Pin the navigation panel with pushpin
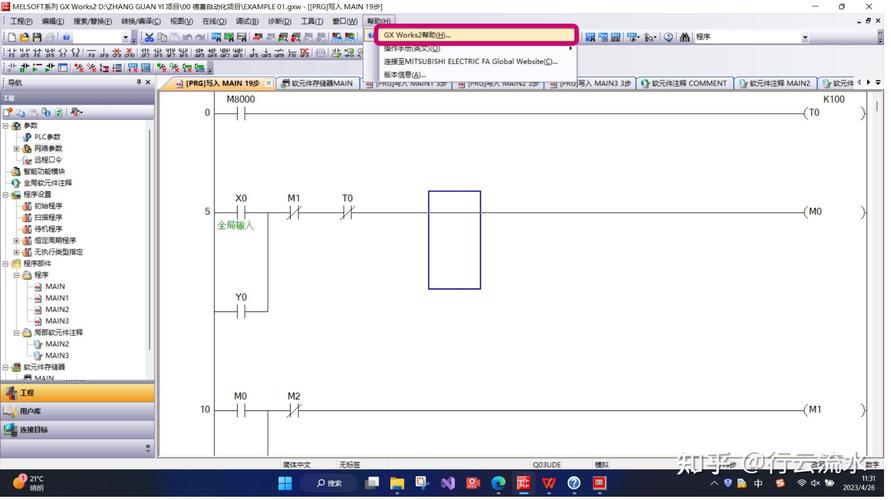891x500 pixels. (139, 83)
